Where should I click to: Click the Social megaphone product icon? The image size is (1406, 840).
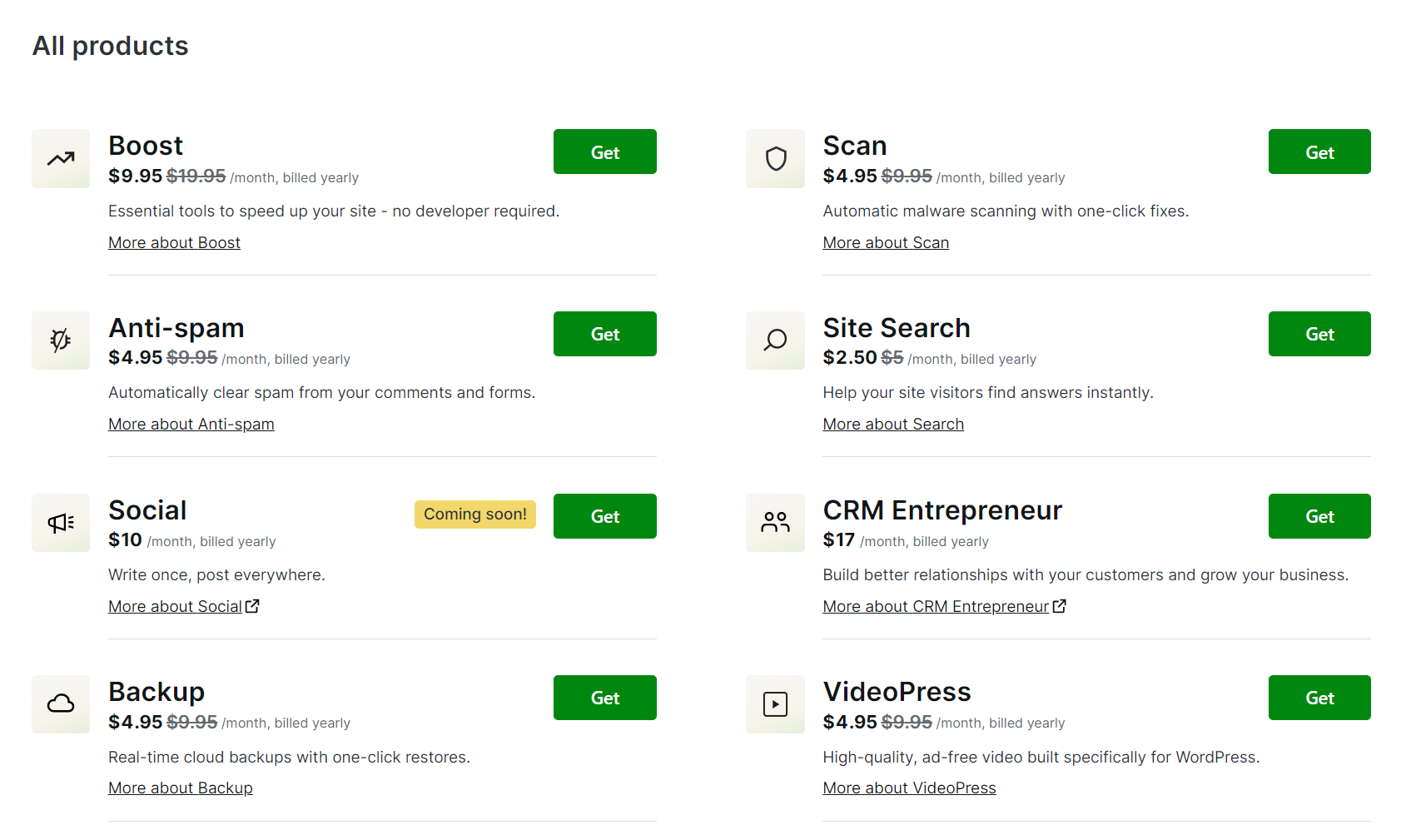(x=61, y=522)
